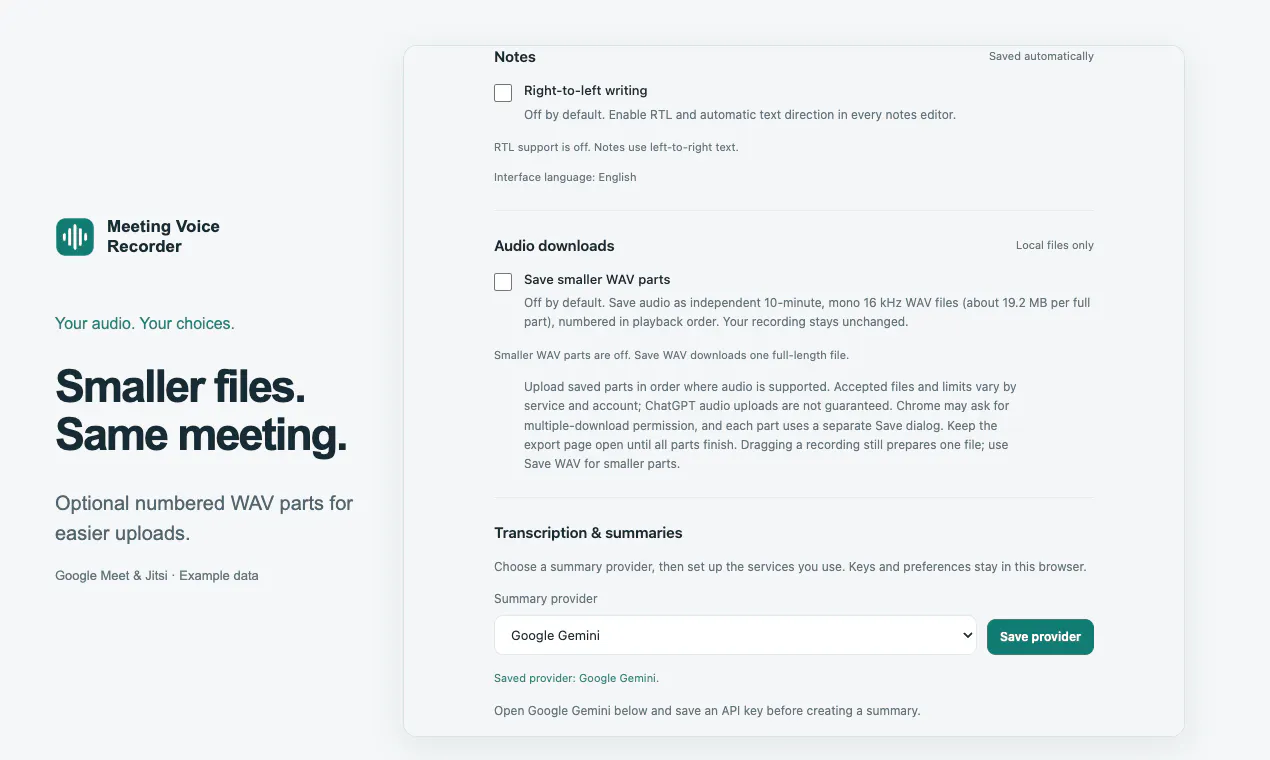Click the Meeting Voice Recorder waveform logo
Screen dimensions: 1270x760
point(75,237)
